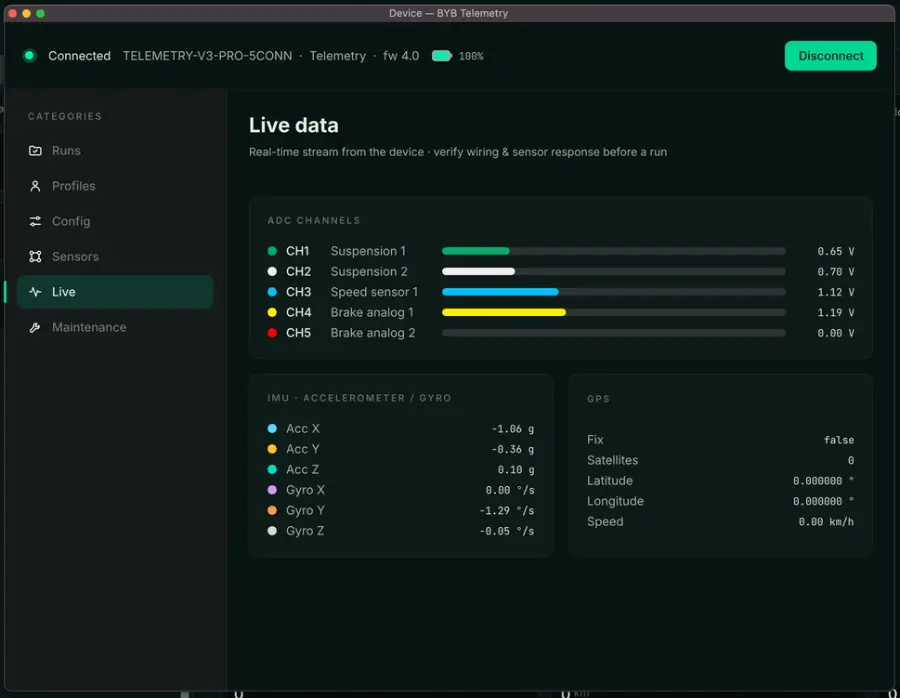Open the Maintenance section
This screenshot has width=900, height=698.
pyautogui.click(x=115, y=327)
